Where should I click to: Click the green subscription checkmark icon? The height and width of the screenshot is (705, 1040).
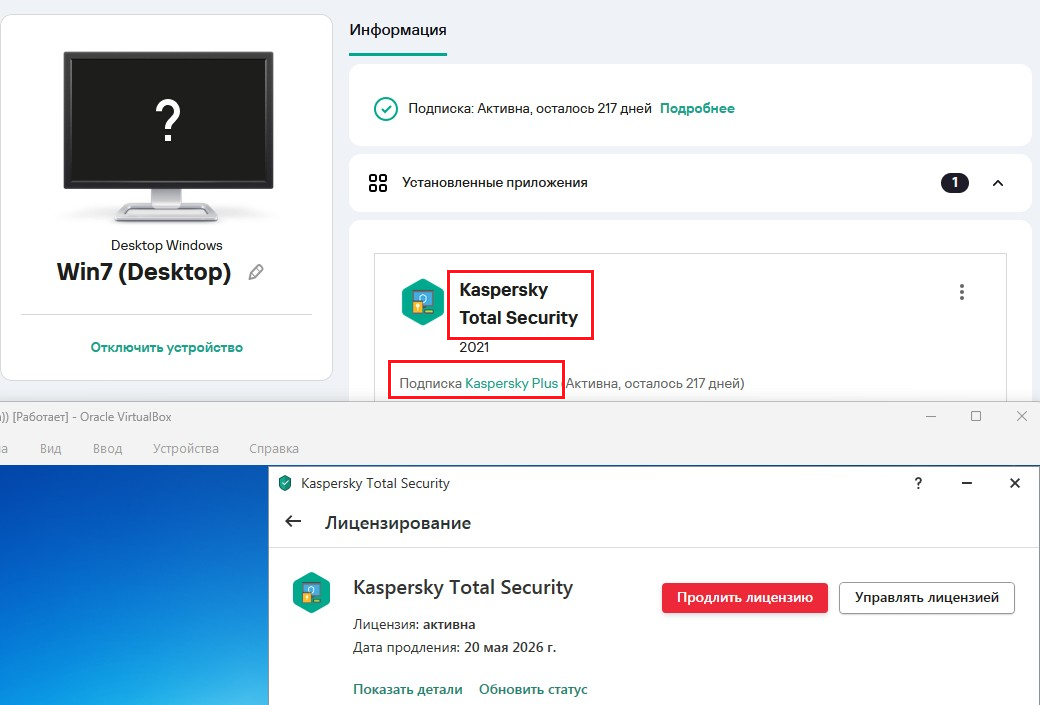(385, 109)
